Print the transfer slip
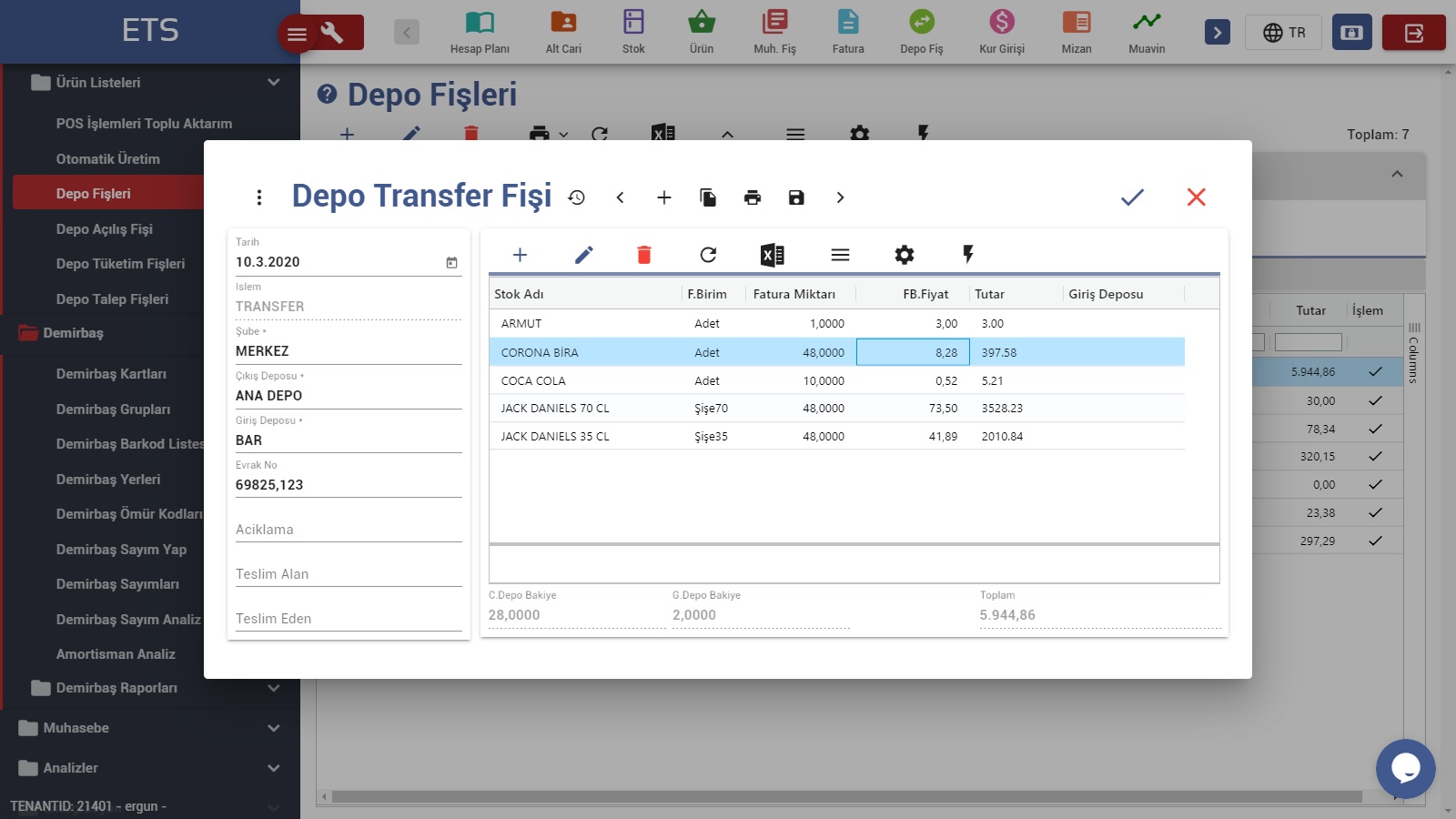Screen dimensions: 1456x819 753,197
